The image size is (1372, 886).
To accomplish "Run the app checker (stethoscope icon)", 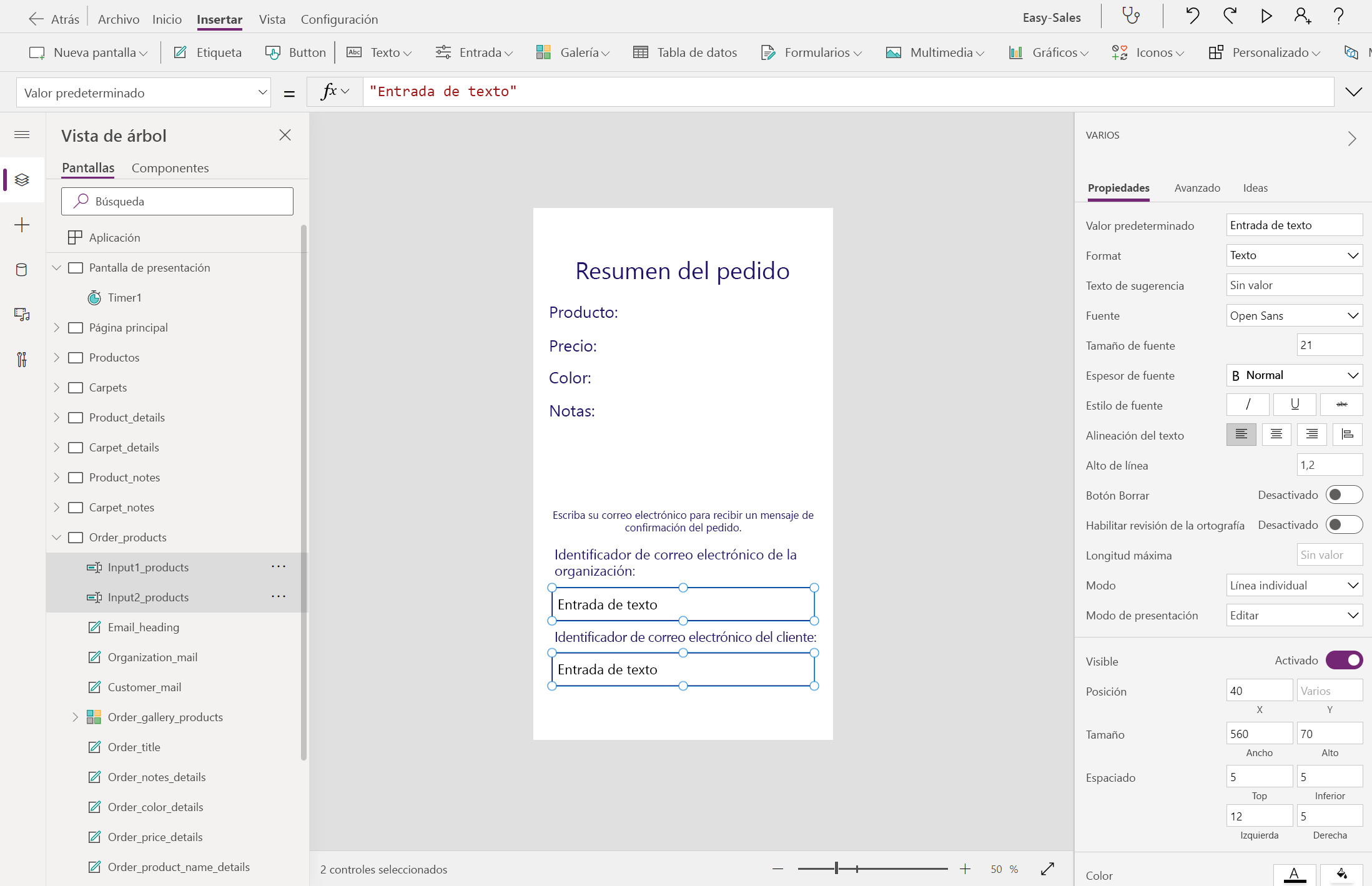I will click(x=1131, y=16).
